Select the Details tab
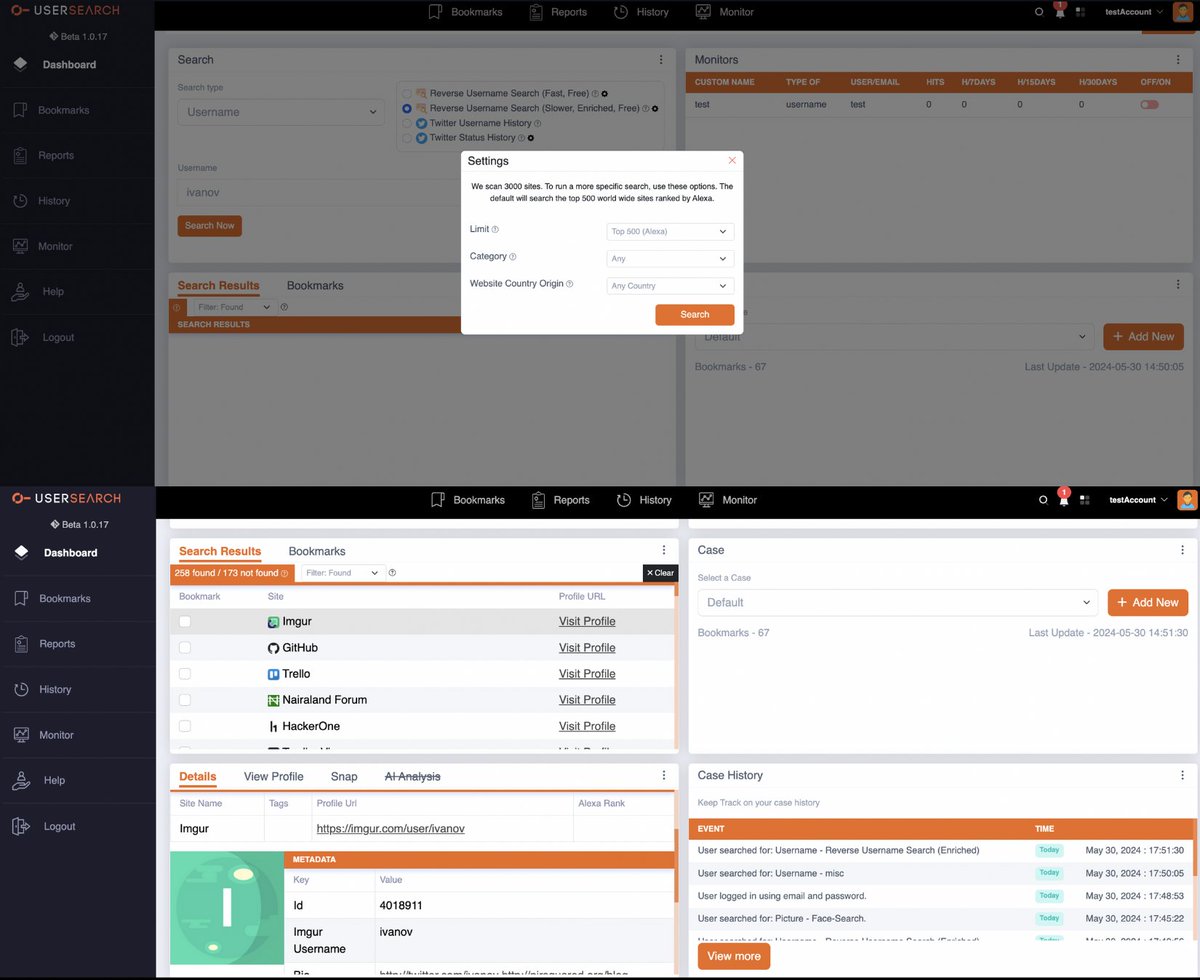 198,776
